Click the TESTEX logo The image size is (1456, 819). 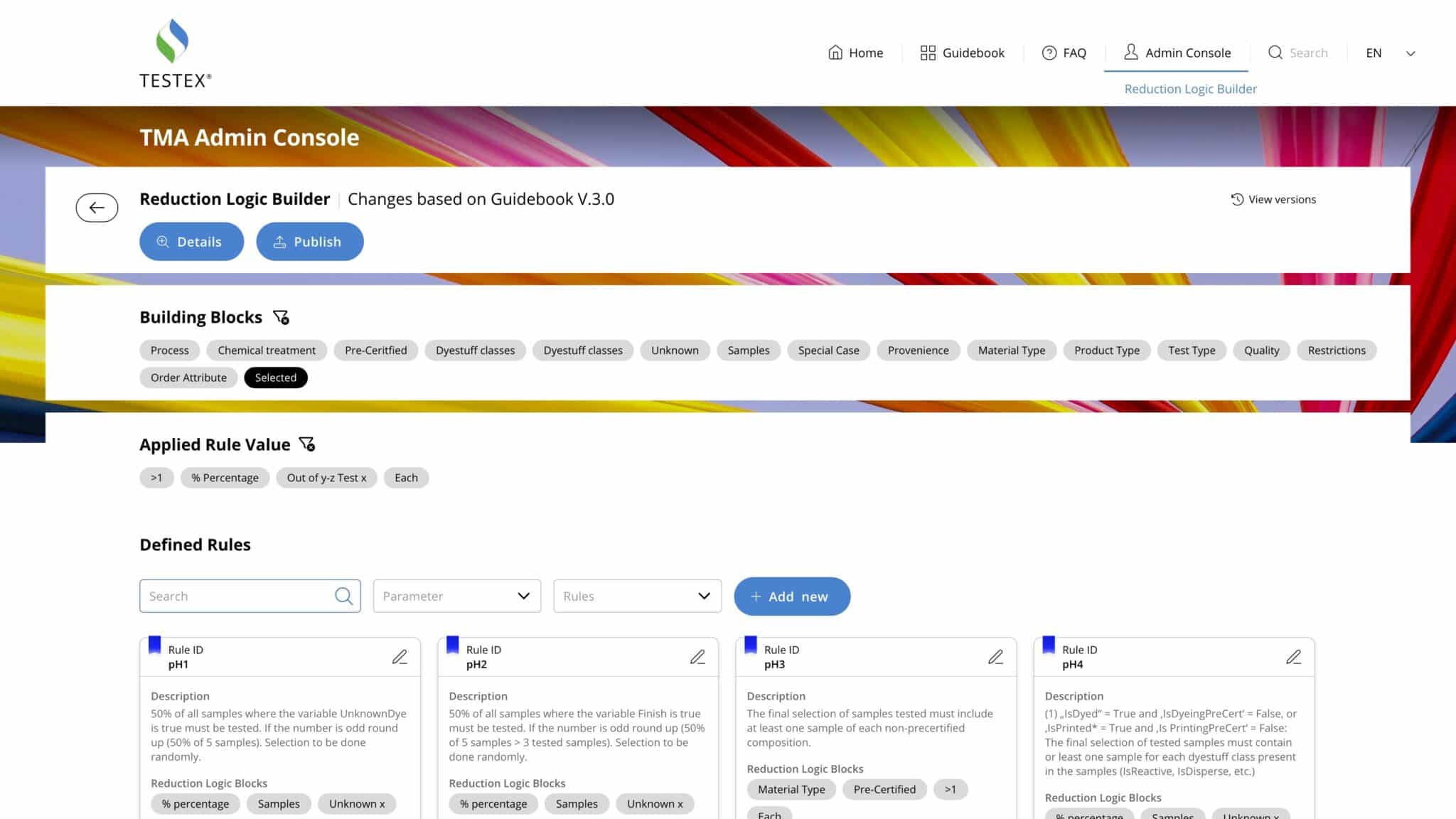pyautogui.click(x=174, y=53)
